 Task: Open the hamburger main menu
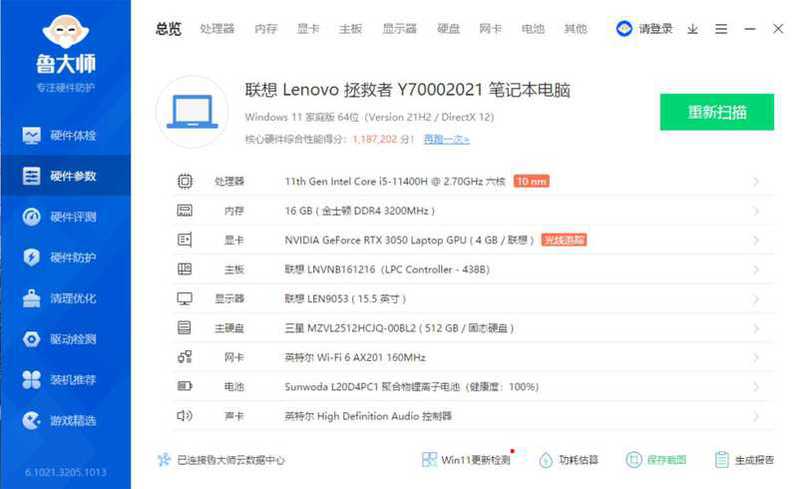721,29
